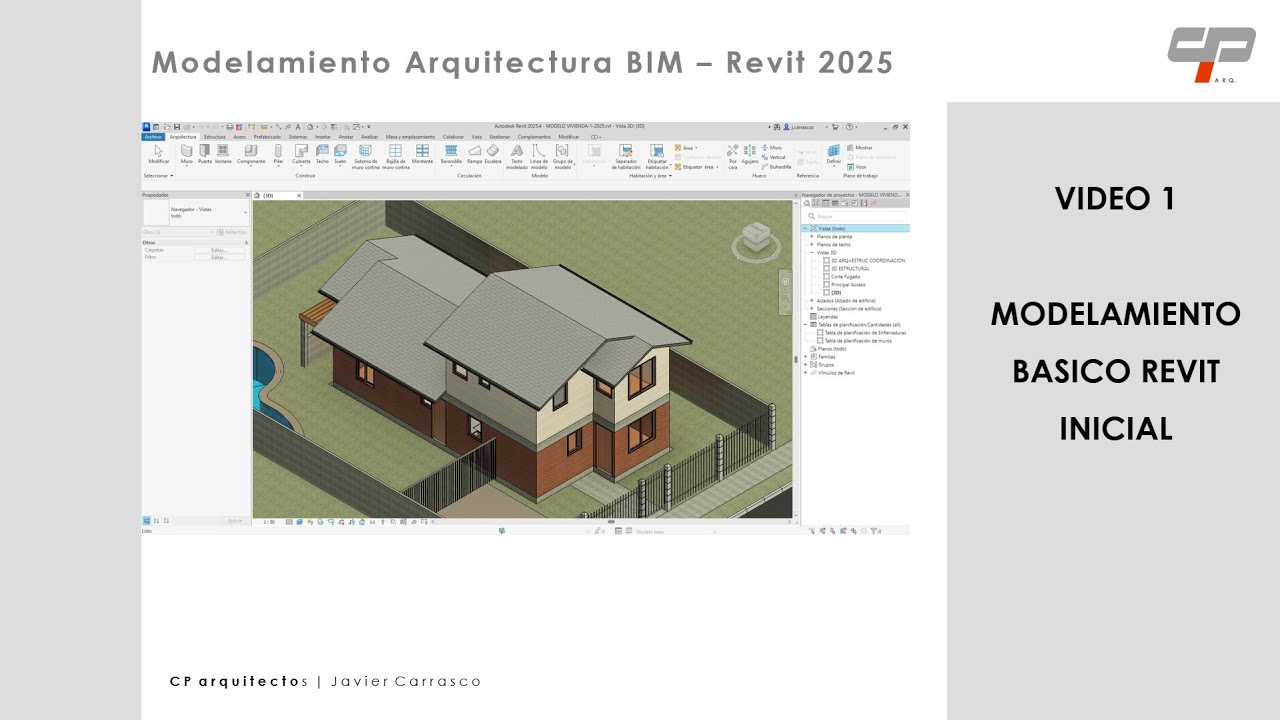Image resolution: width=1280 pixels, height=720 pixels.
Task: Open the Corte Fugado view
Action: [845, 277]
